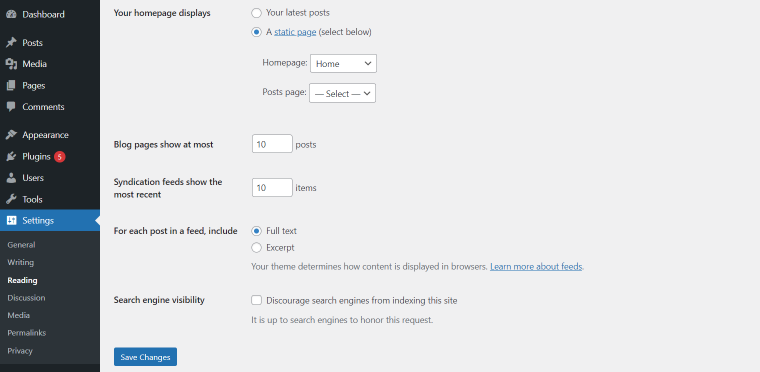
Task: Open the Reading settings submenu
Action: 22,280
